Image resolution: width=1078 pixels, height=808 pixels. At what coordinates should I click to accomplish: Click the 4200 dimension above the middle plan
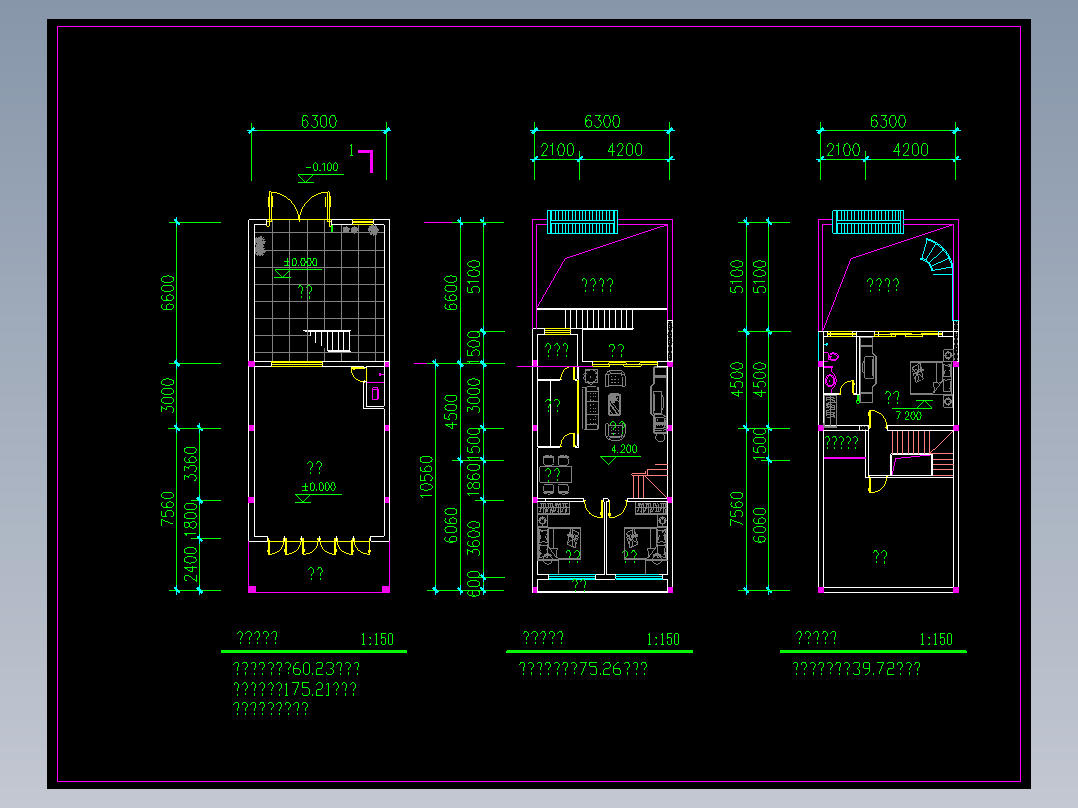point(625,150)
